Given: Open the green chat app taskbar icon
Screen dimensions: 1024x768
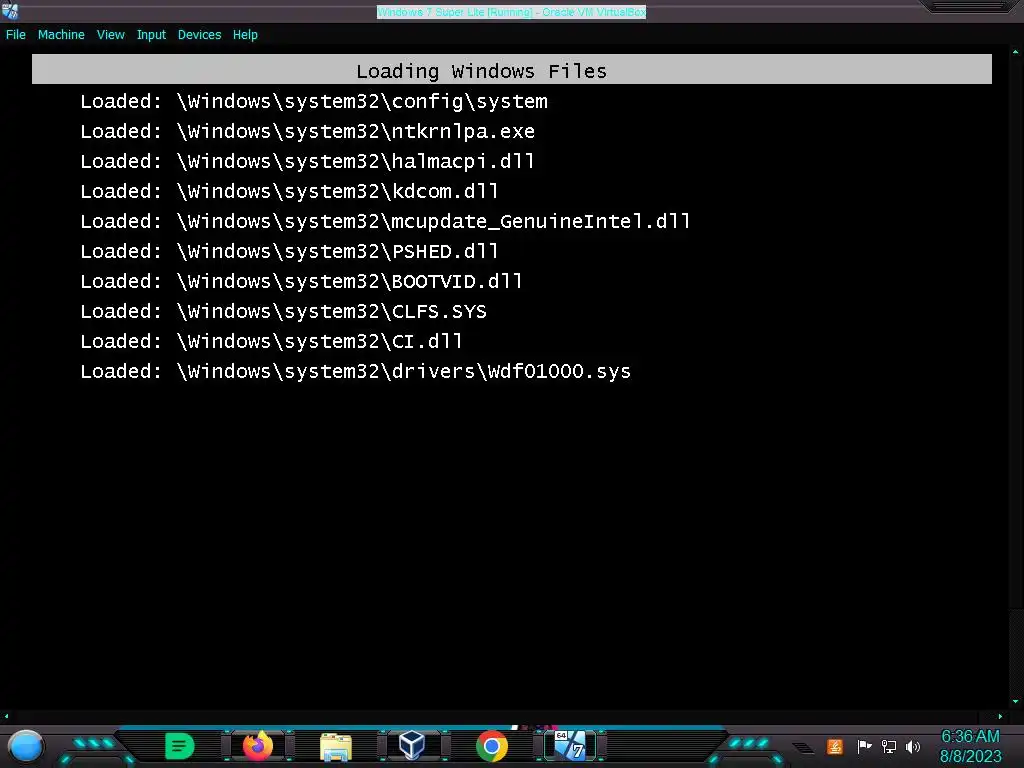Looking at the screenshot, I should pyautogui.click(x=179, y=746).
